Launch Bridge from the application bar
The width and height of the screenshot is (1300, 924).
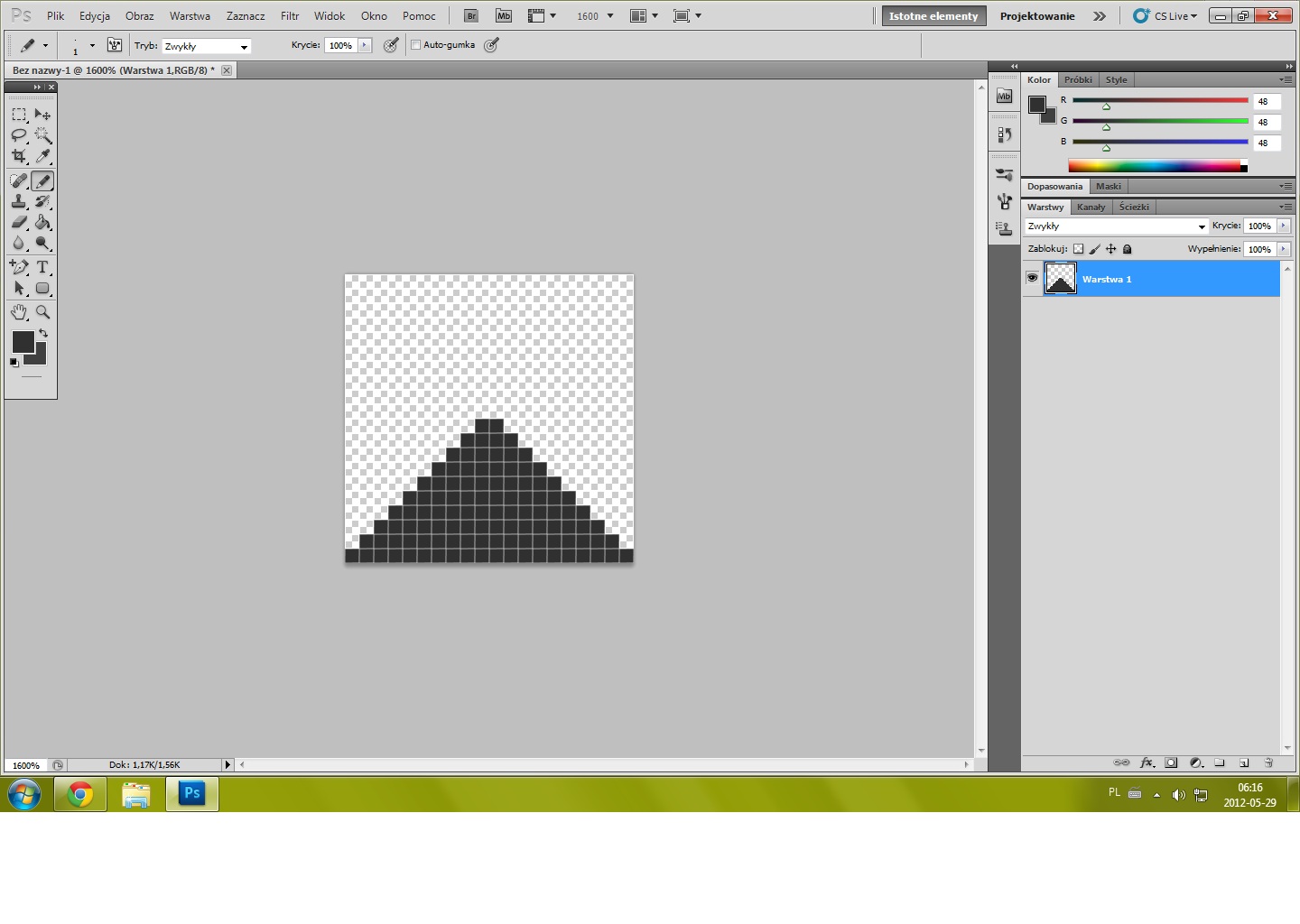pyautogui.click(x=470, y=15)
